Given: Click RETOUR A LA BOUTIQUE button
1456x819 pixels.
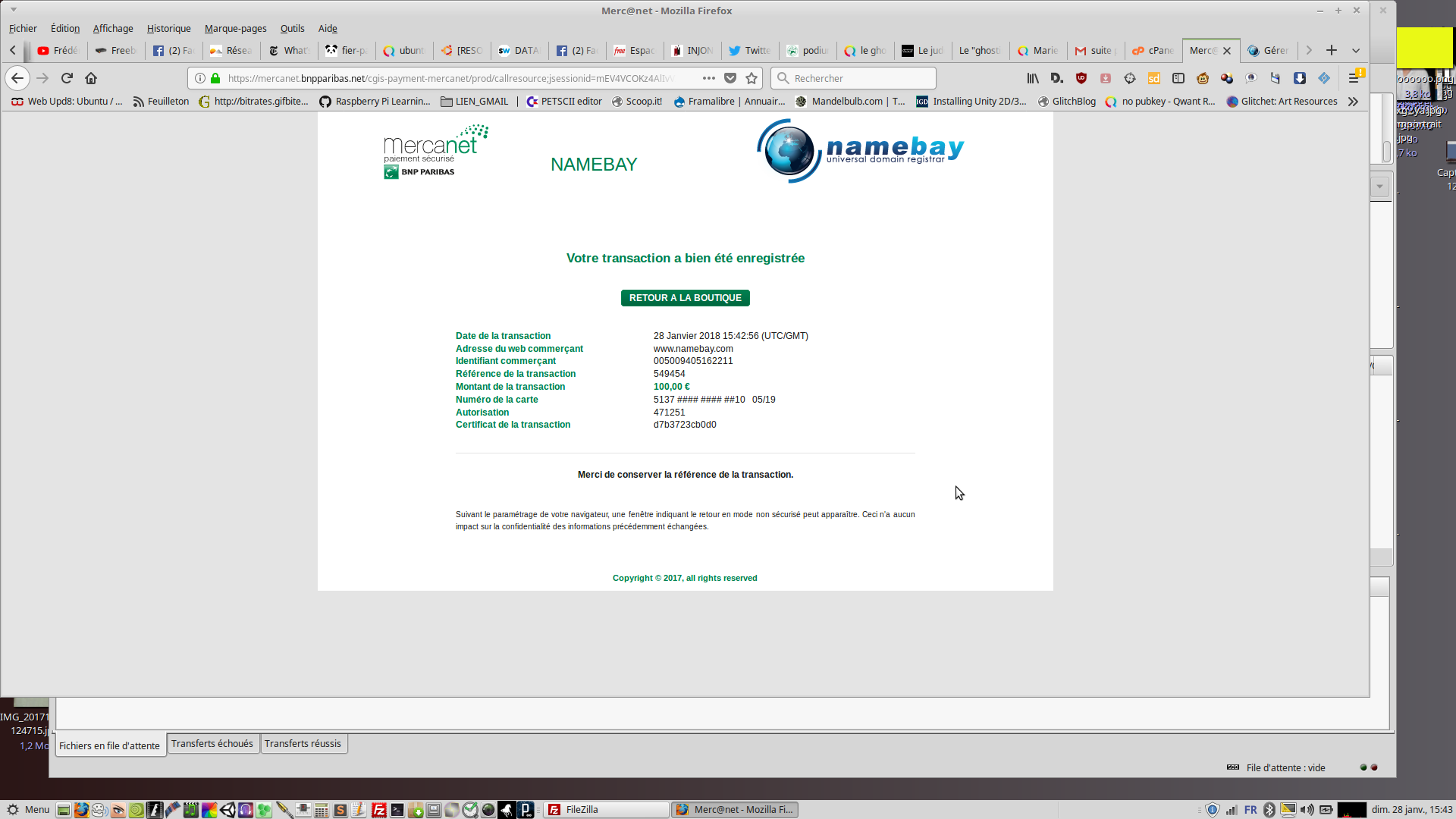Looking at the screenshot, I should tap(685, 298).
